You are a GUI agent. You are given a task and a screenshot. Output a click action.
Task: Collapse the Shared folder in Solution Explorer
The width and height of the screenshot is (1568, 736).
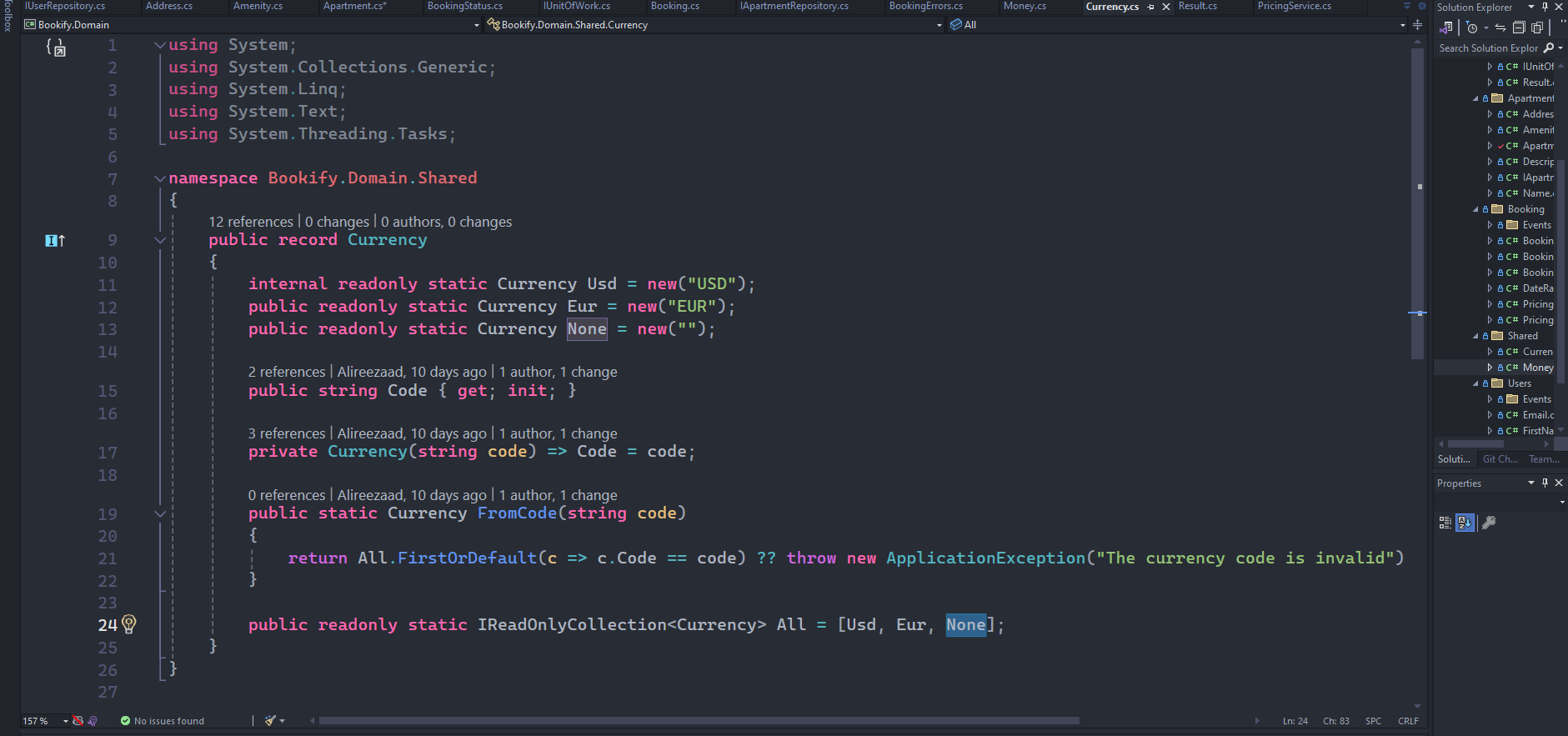pyautogui.click(x=1475, y=336)
